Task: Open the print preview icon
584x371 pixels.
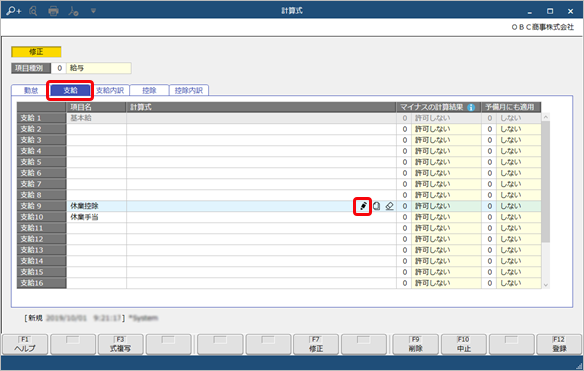Action: pyautogui.click(x=33, y=11)
